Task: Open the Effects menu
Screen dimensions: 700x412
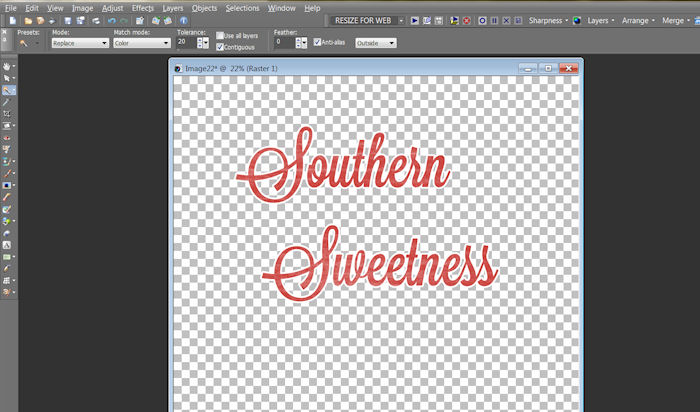Action: pyautogui.click(x=142, y=7)
